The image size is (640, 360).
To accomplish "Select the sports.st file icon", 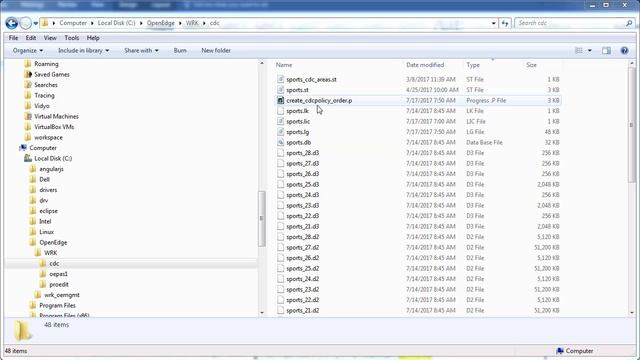I will click(280, 90).
